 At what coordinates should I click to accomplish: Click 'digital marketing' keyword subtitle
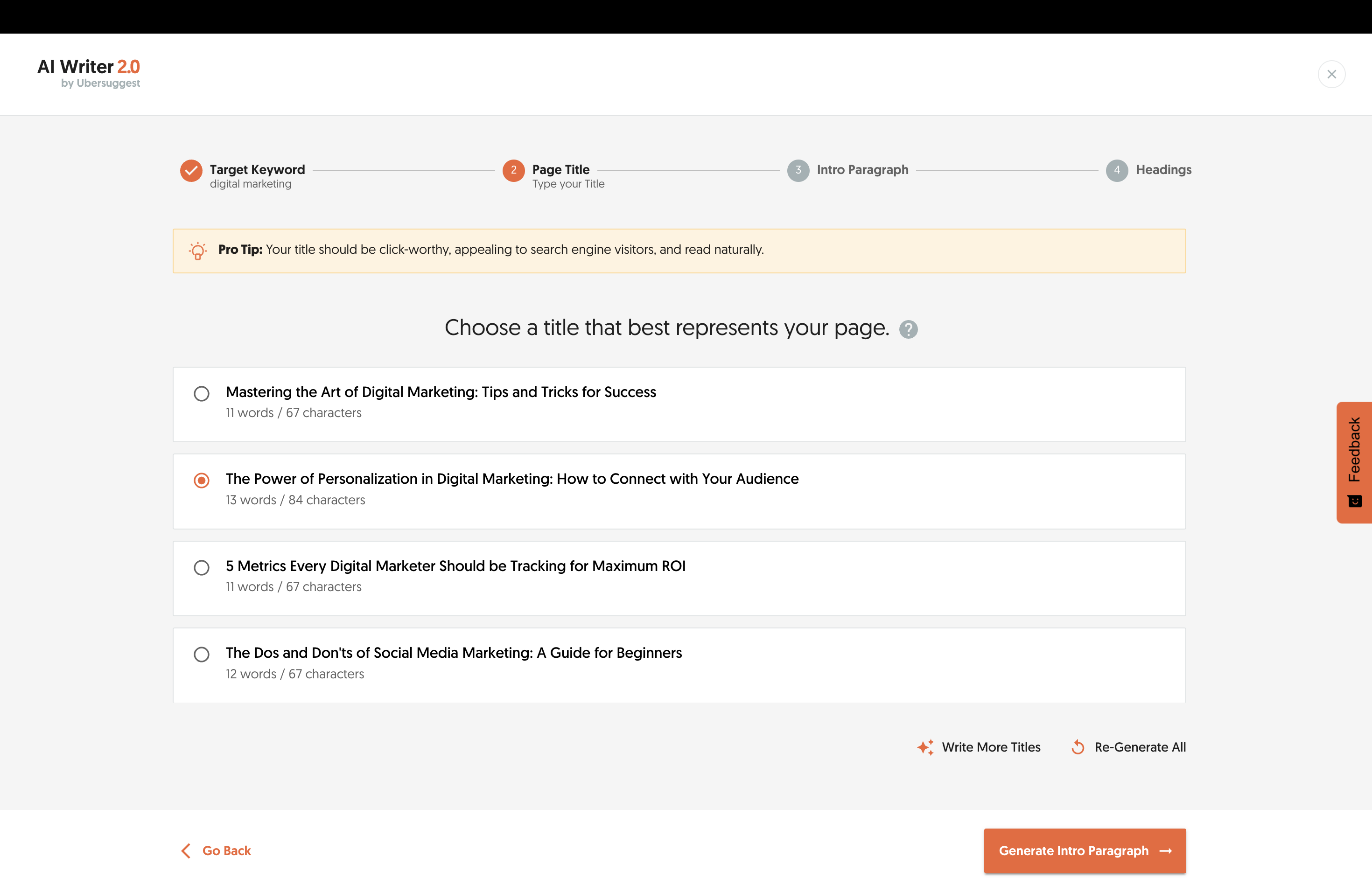(x=250, y=184)
